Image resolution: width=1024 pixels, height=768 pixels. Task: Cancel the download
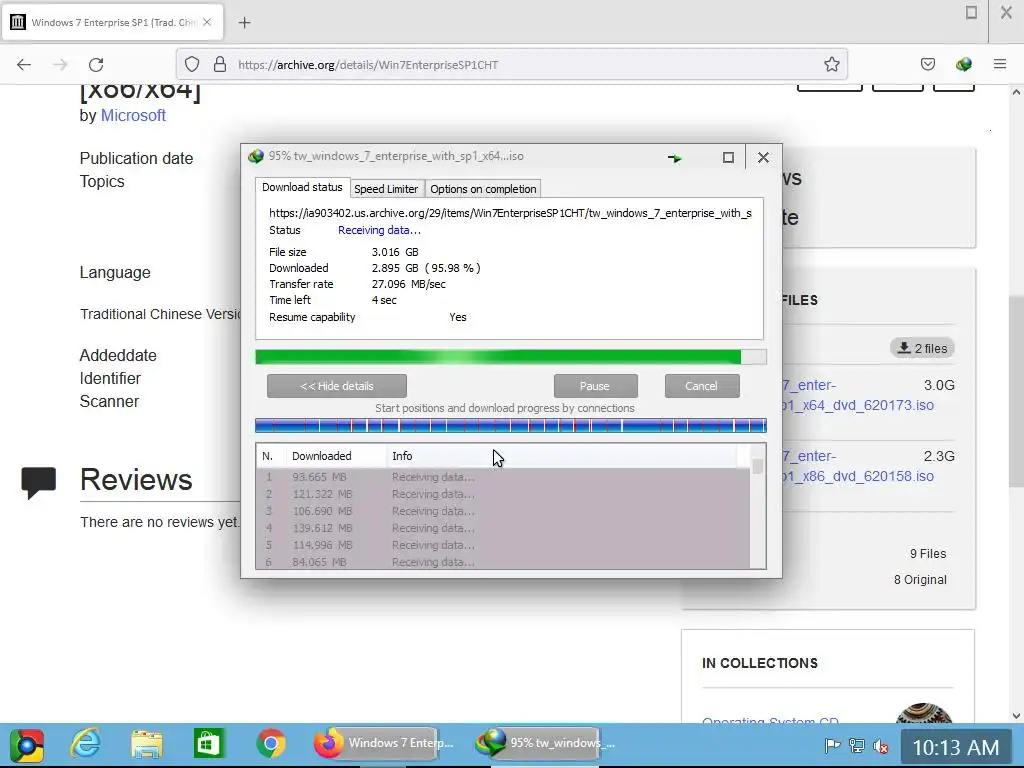pyautogui.click(x=701, y=386)
